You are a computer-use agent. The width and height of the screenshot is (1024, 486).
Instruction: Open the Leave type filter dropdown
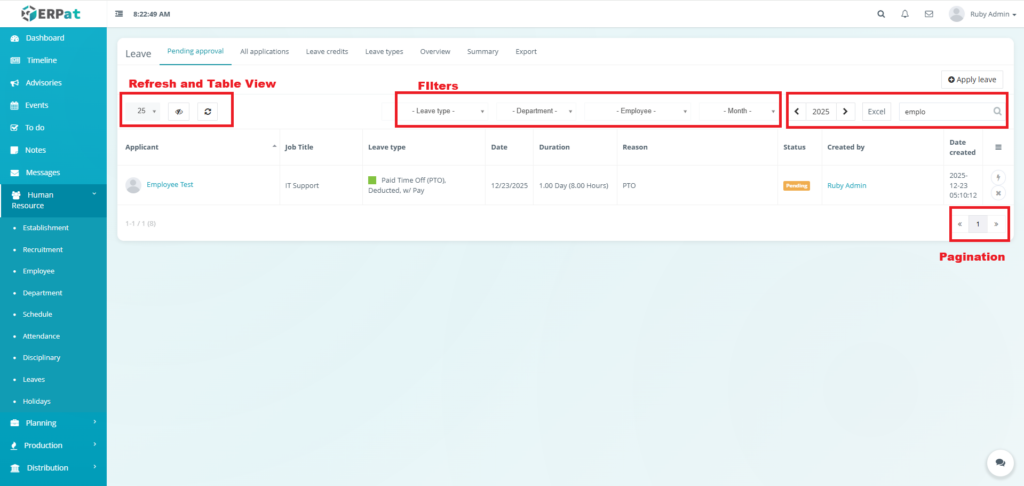coord(447,112)
